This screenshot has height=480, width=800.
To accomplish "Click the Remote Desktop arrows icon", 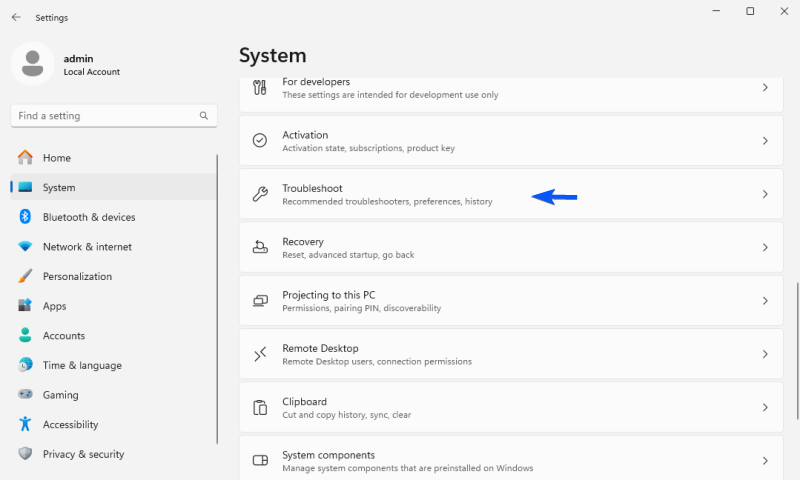I will pos(260,354).
